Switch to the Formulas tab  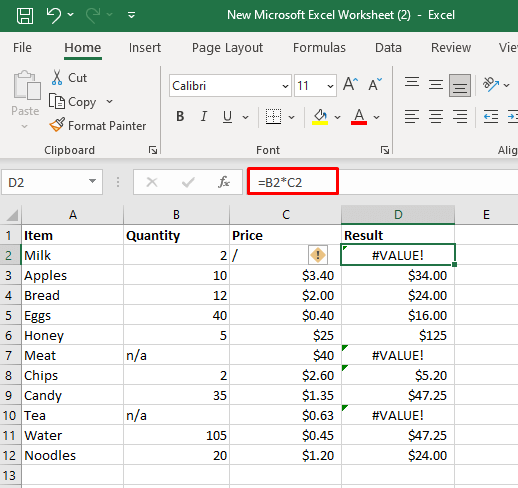click(319, 48)
